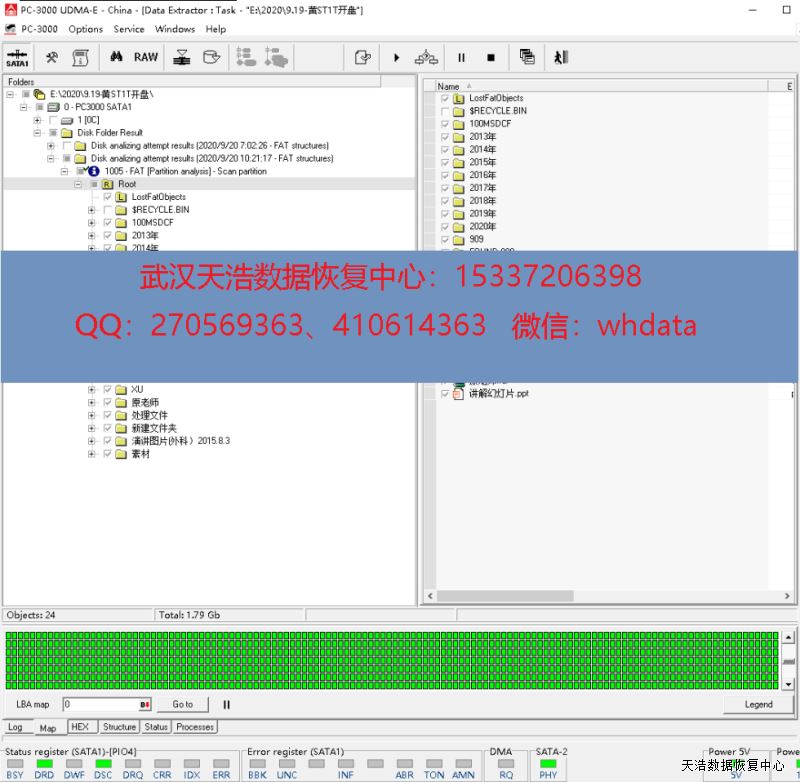
Task: Uncheck the 2015年 folder in right list
Action: (445, 162)
